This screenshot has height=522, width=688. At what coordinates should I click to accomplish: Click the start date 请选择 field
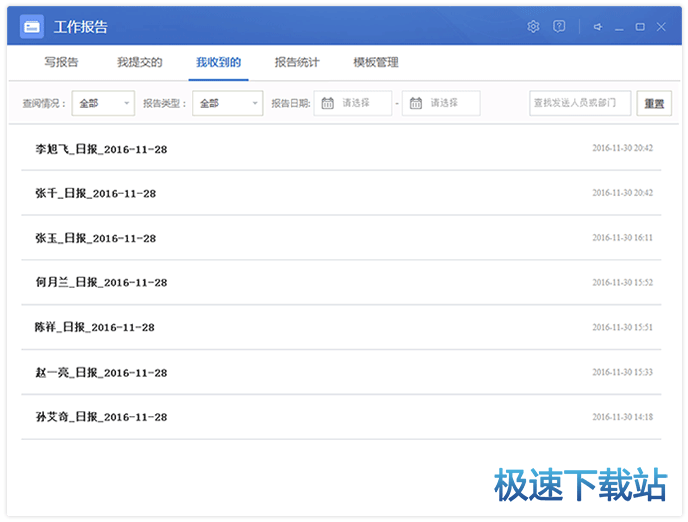point(353,103)
